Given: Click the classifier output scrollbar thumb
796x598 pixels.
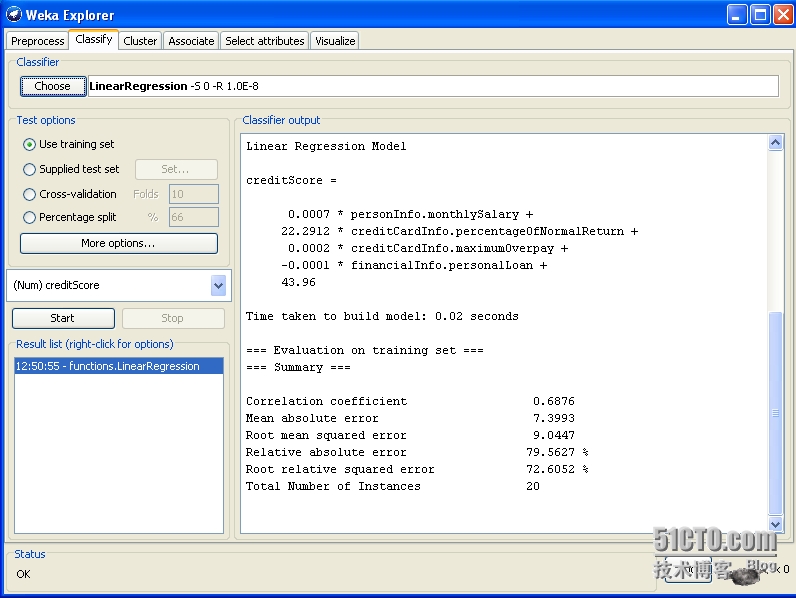Looking at the screenshot, I should click(x=775, y=413).
